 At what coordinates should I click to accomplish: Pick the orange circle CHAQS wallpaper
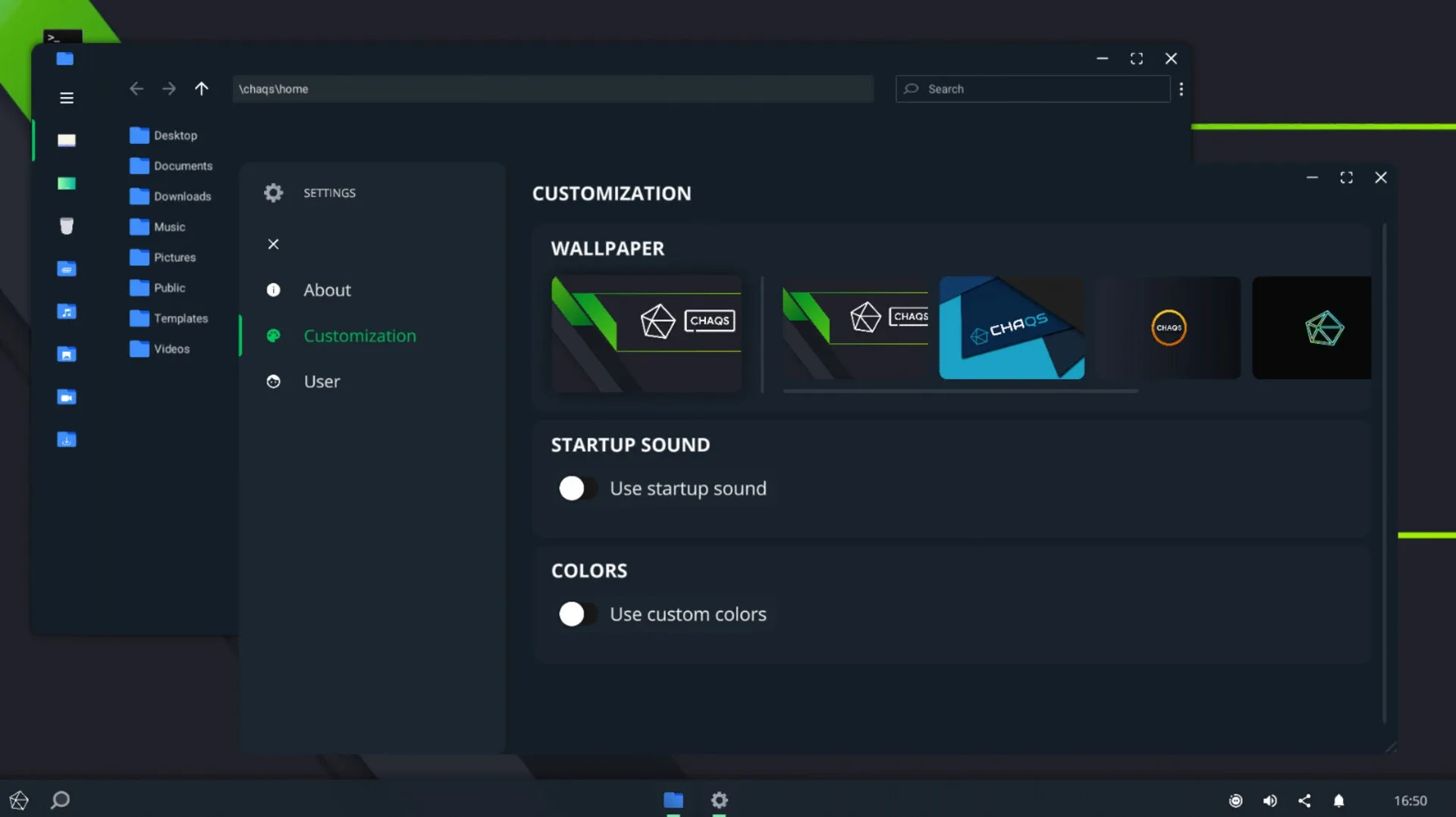pyautogui.click(x=1169, y=327)
